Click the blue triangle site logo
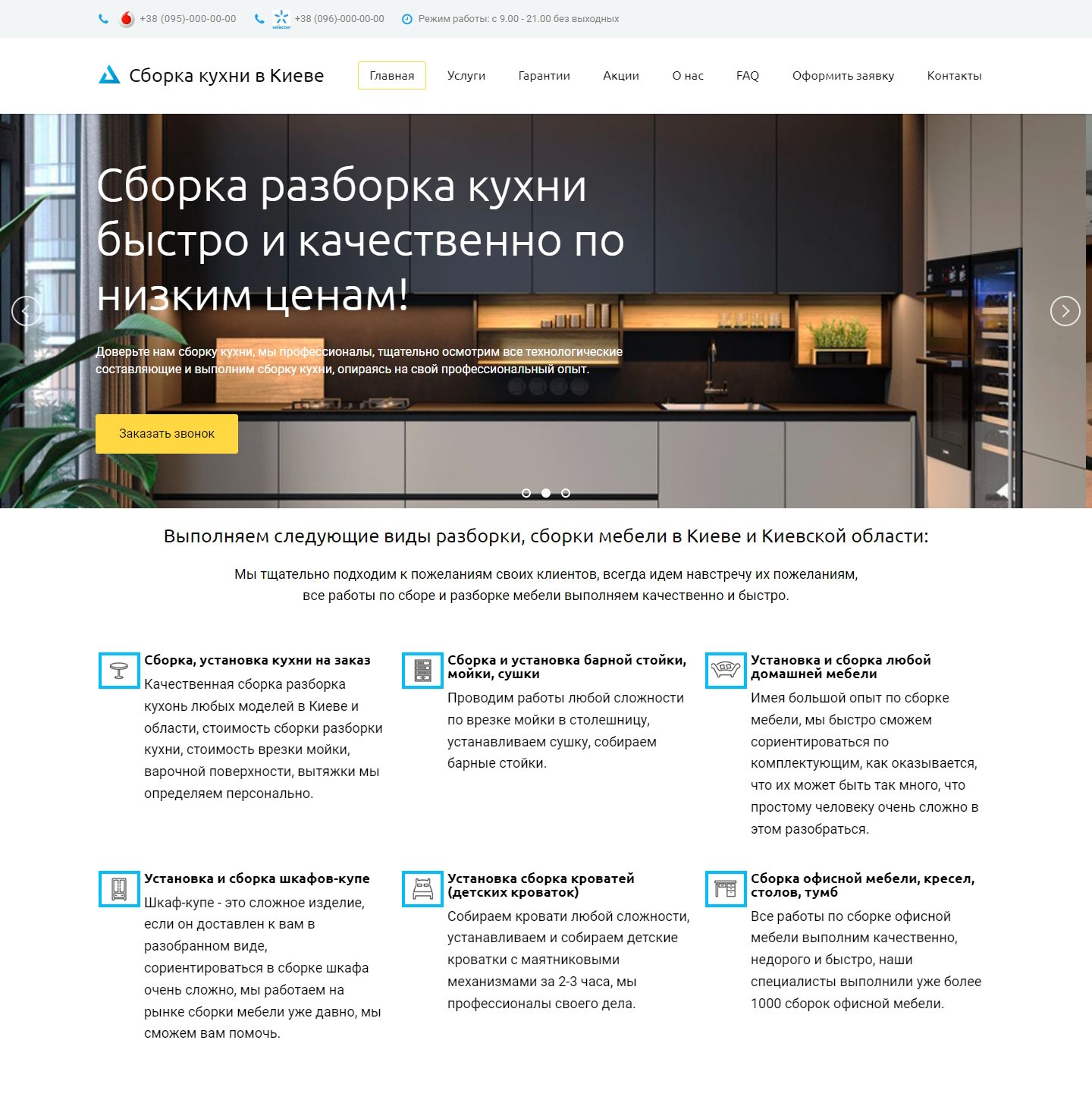The width and height of the screenshot is (1092, 1103). click(110, 75)
